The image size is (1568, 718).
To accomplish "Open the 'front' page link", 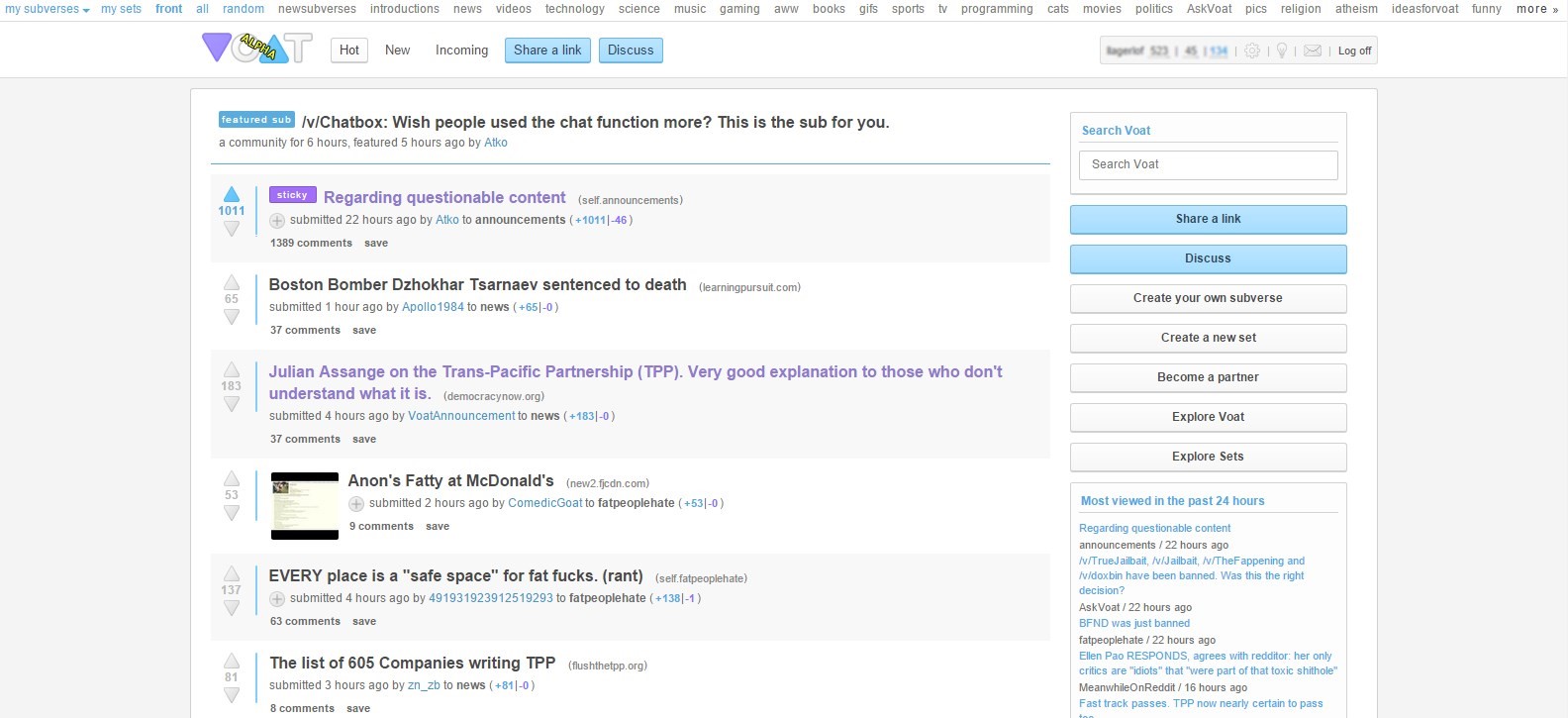I will 168,9.
